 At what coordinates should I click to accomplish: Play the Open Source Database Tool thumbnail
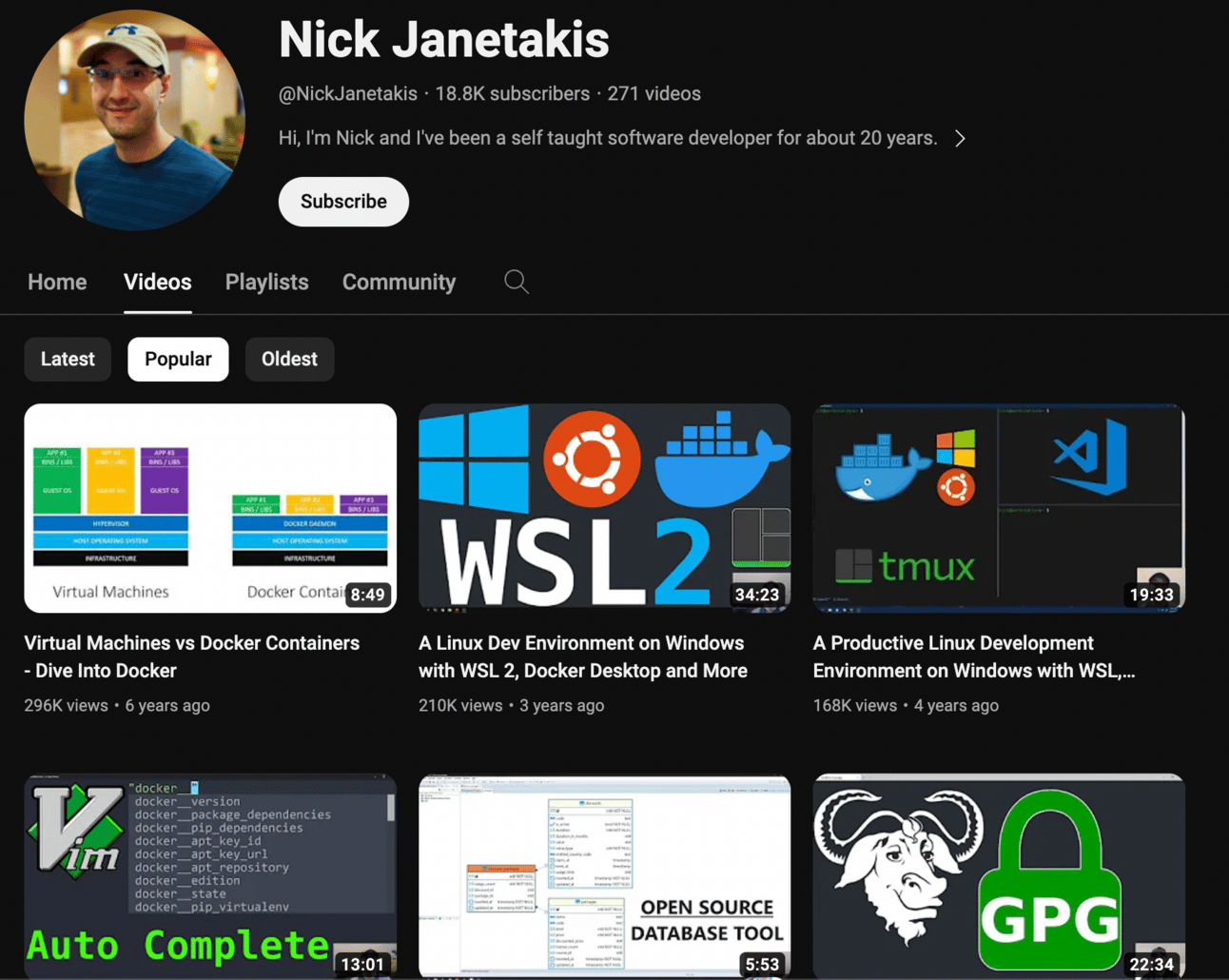click(604, 876)
